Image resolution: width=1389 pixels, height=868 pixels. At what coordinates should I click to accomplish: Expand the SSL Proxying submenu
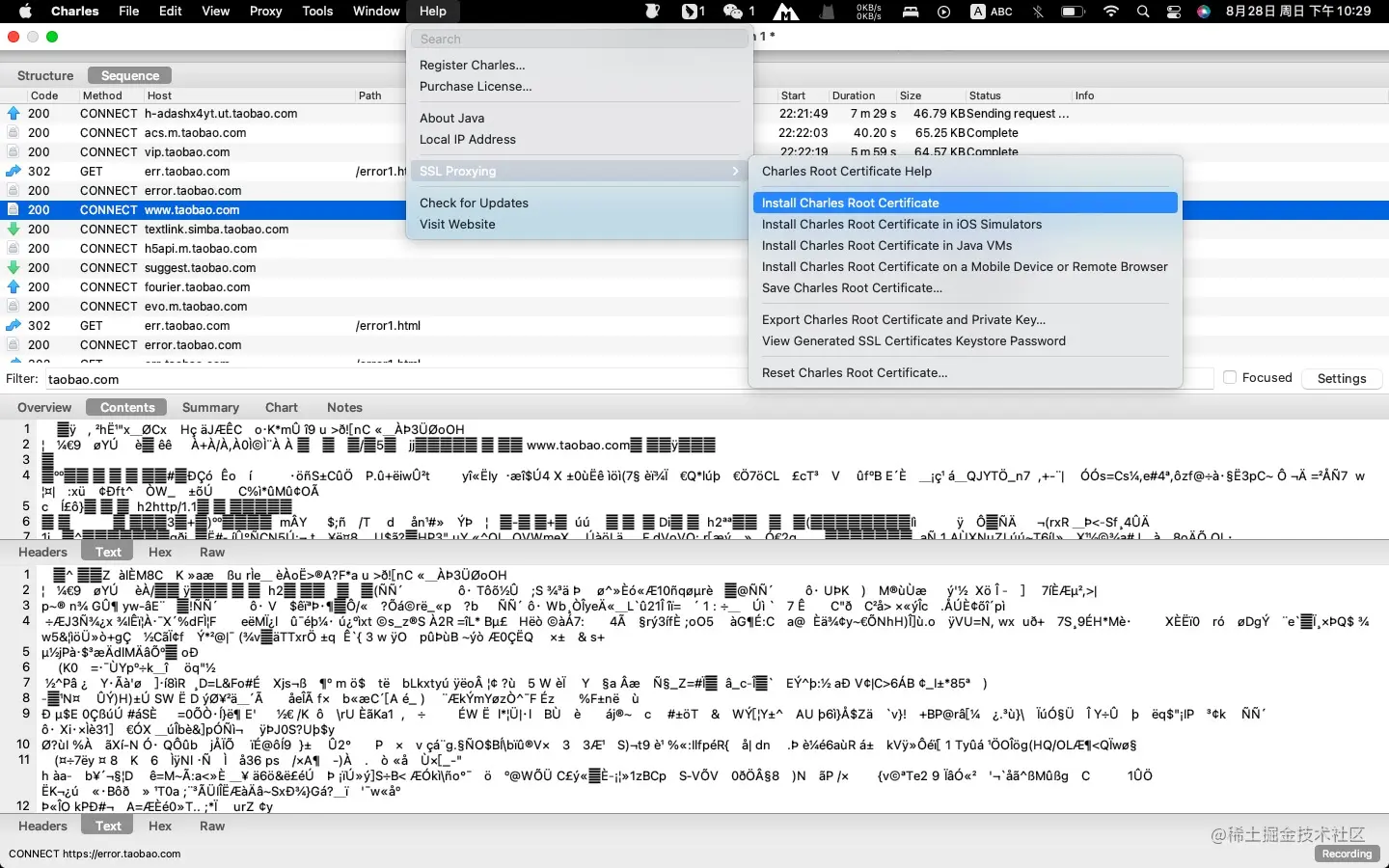click(x=580, y=171)
